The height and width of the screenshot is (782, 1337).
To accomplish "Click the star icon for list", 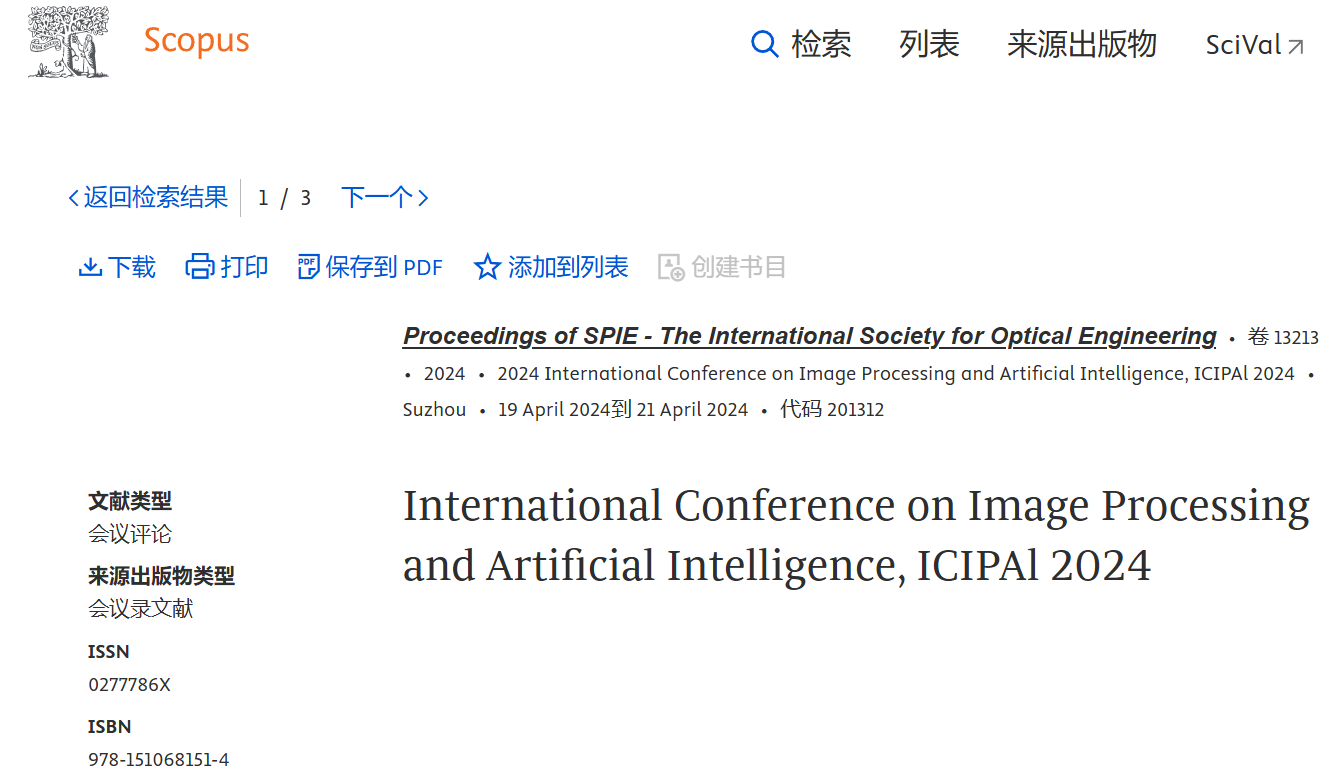I will [487, 267].
